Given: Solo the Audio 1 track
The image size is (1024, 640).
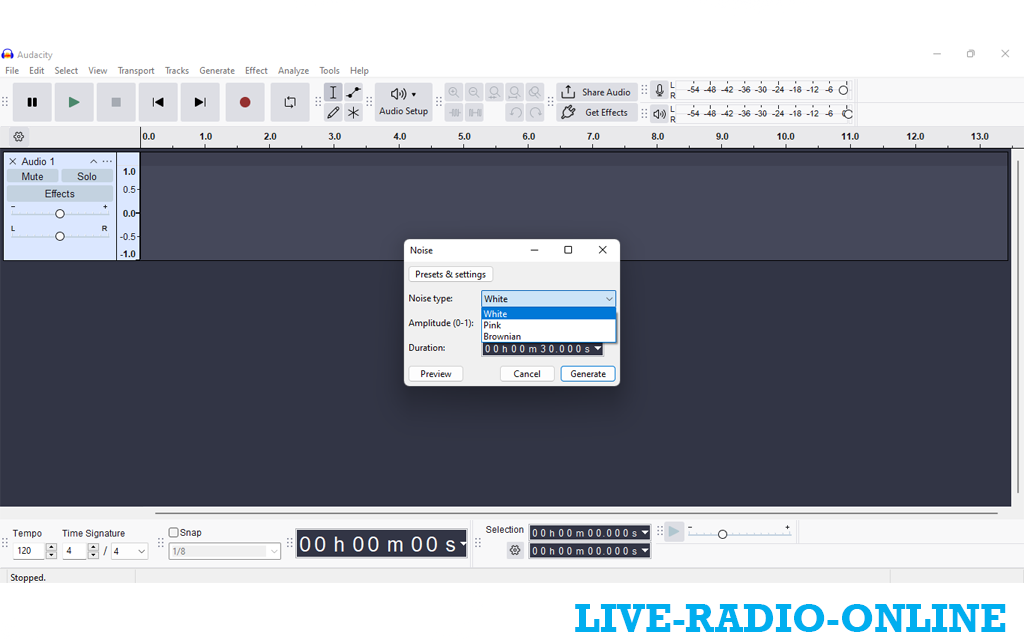Looking at the screenshot, I should pyautogui.click(x=87, y=176).
